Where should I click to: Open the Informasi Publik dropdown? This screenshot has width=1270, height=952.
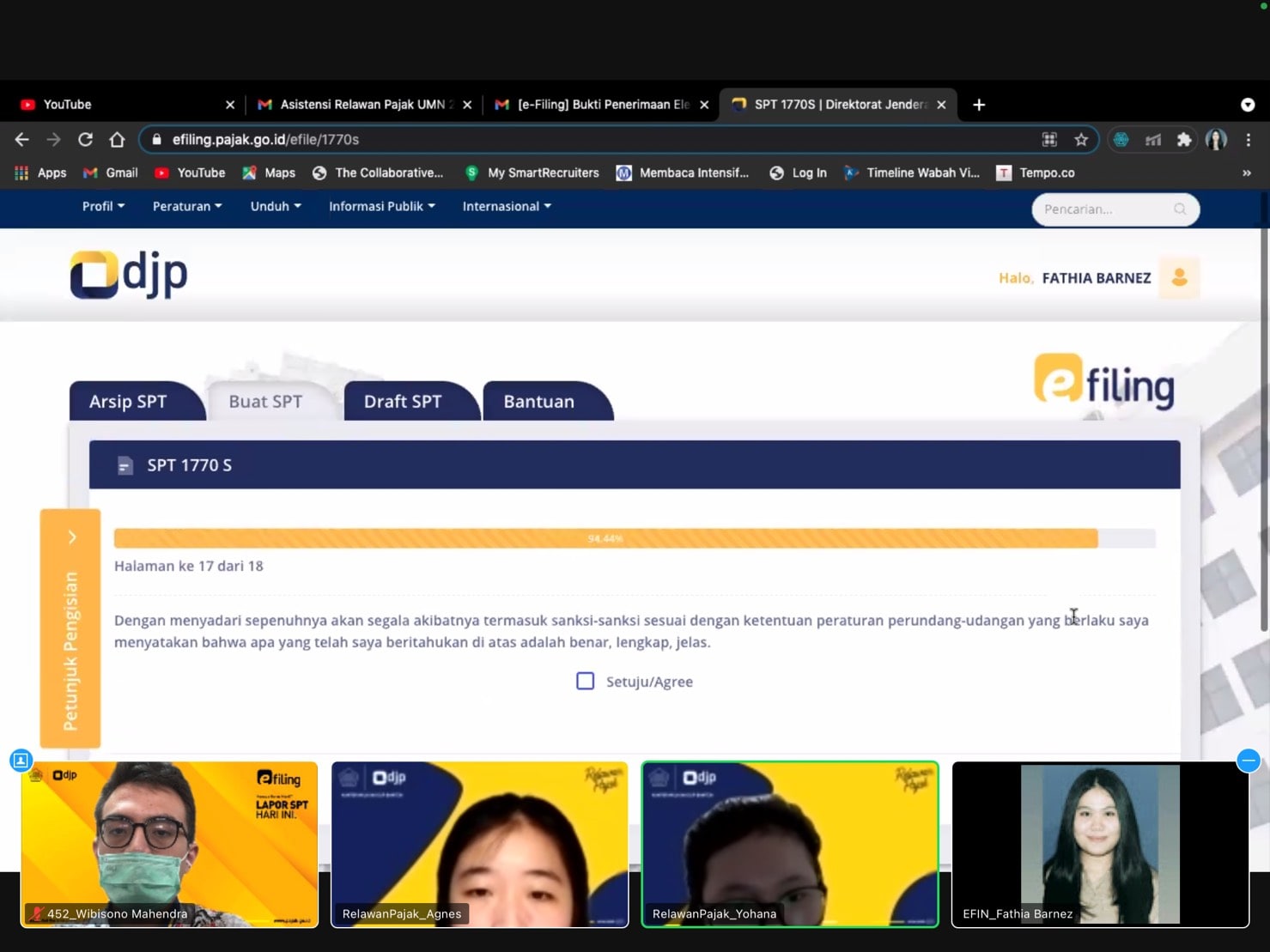click(381, 206)
